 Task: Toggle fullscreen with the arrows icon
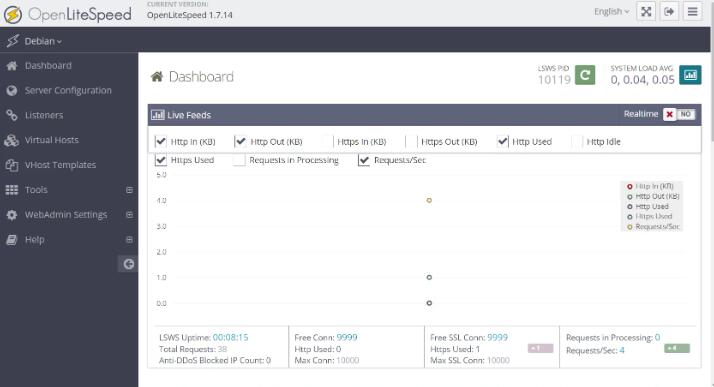point(646,11)
